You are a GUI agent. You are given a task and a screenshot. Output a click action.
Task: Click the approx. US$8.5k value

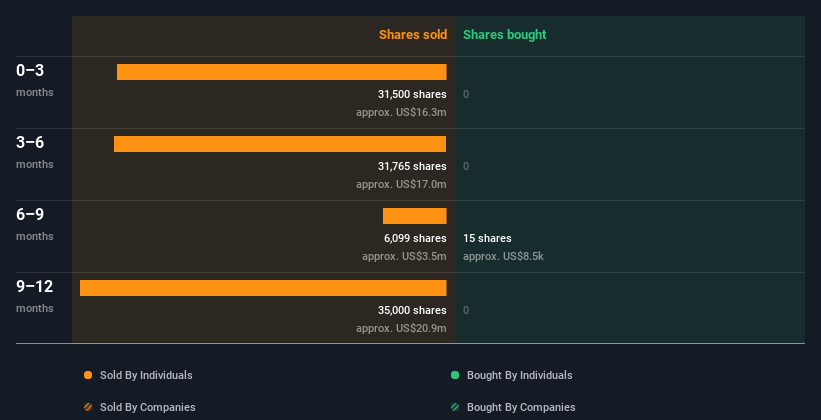pyautogui.click(x=503, y=257)
